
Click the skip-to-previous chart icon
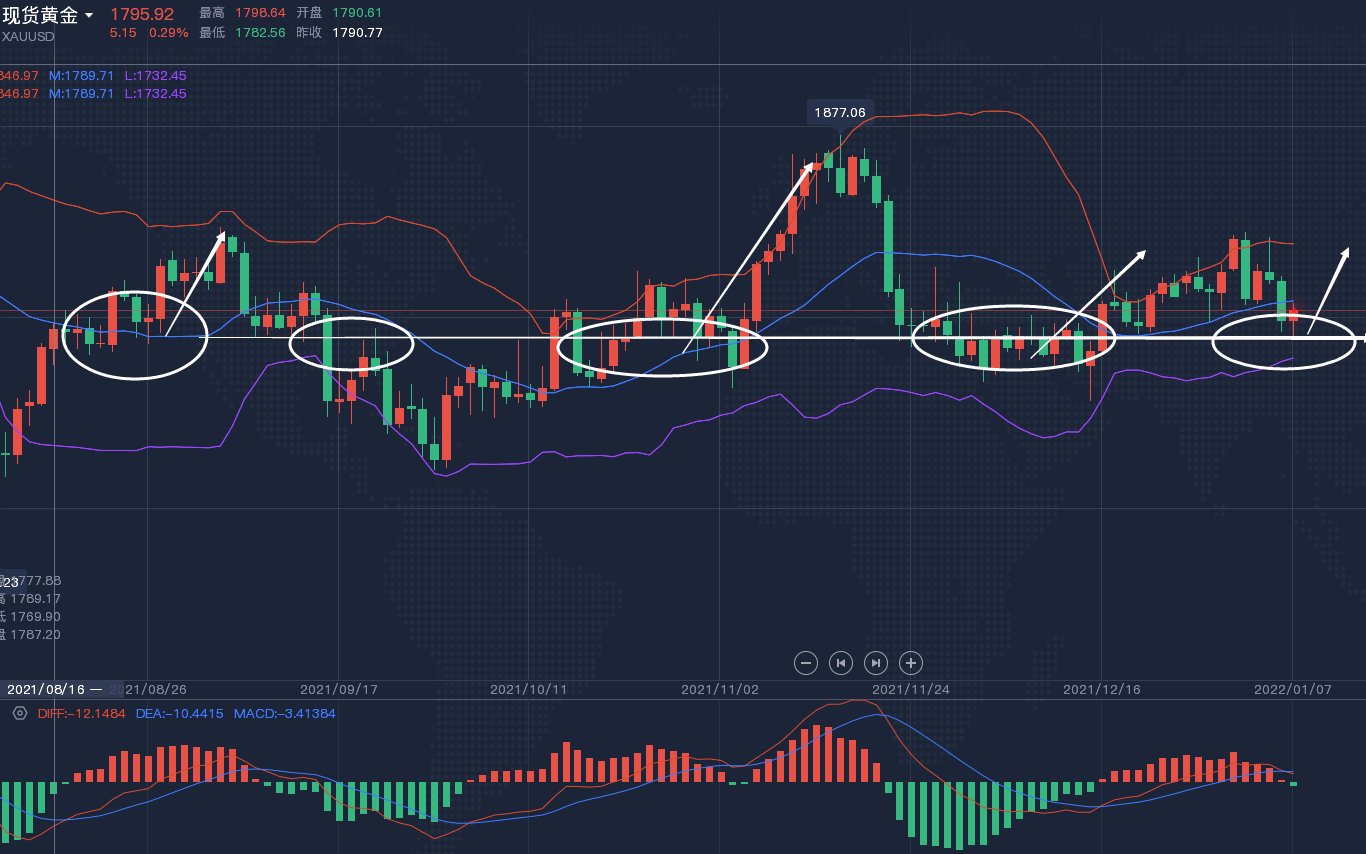click(841, 662)
